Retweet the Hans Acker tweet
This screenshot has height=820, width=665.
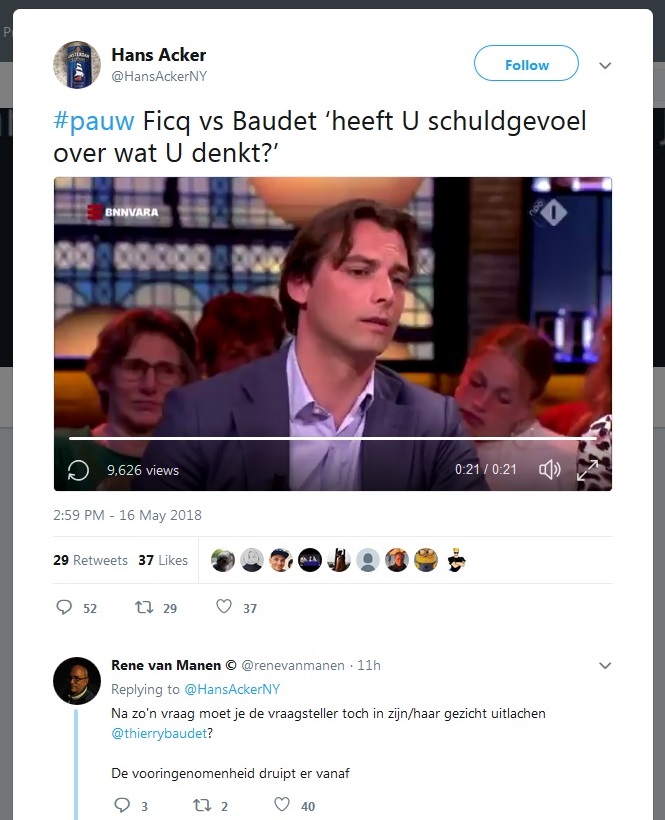pos(144,607)
